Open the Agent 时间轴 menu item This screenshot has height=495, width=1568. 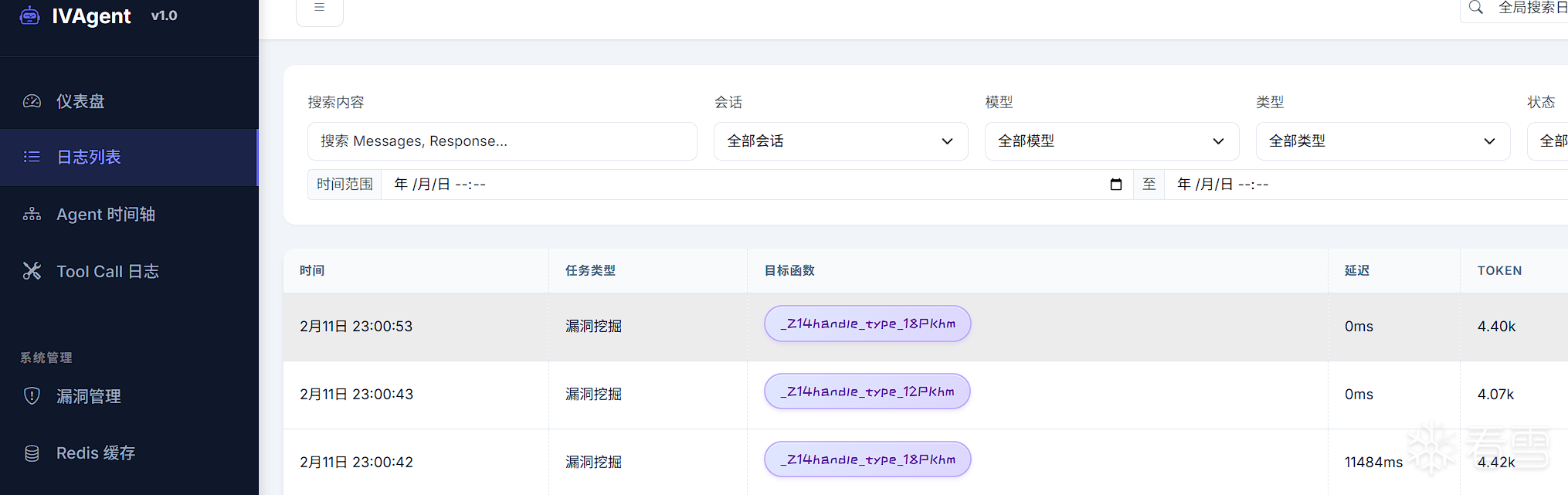tap(106, 214)
